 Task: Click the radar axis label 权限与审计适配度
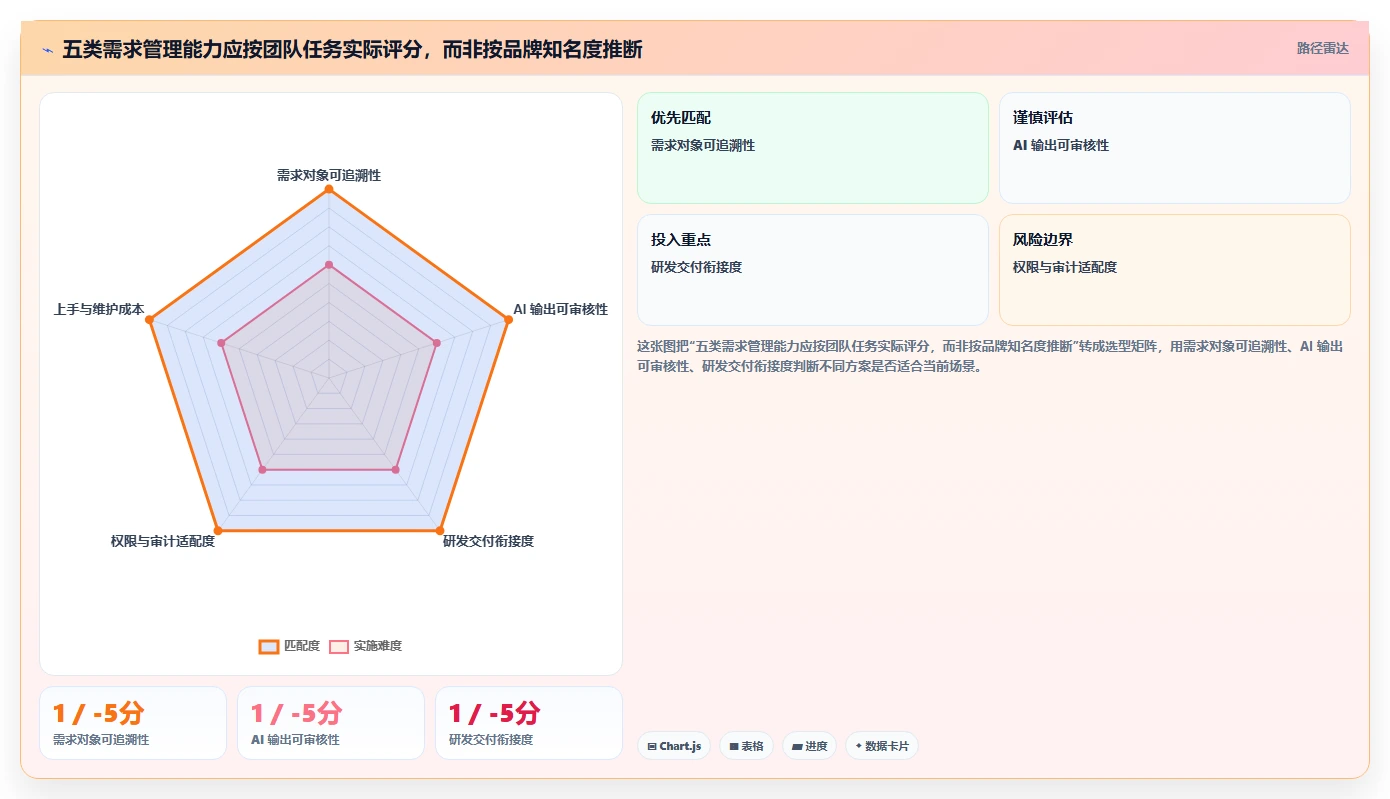(x=163, y=541)
